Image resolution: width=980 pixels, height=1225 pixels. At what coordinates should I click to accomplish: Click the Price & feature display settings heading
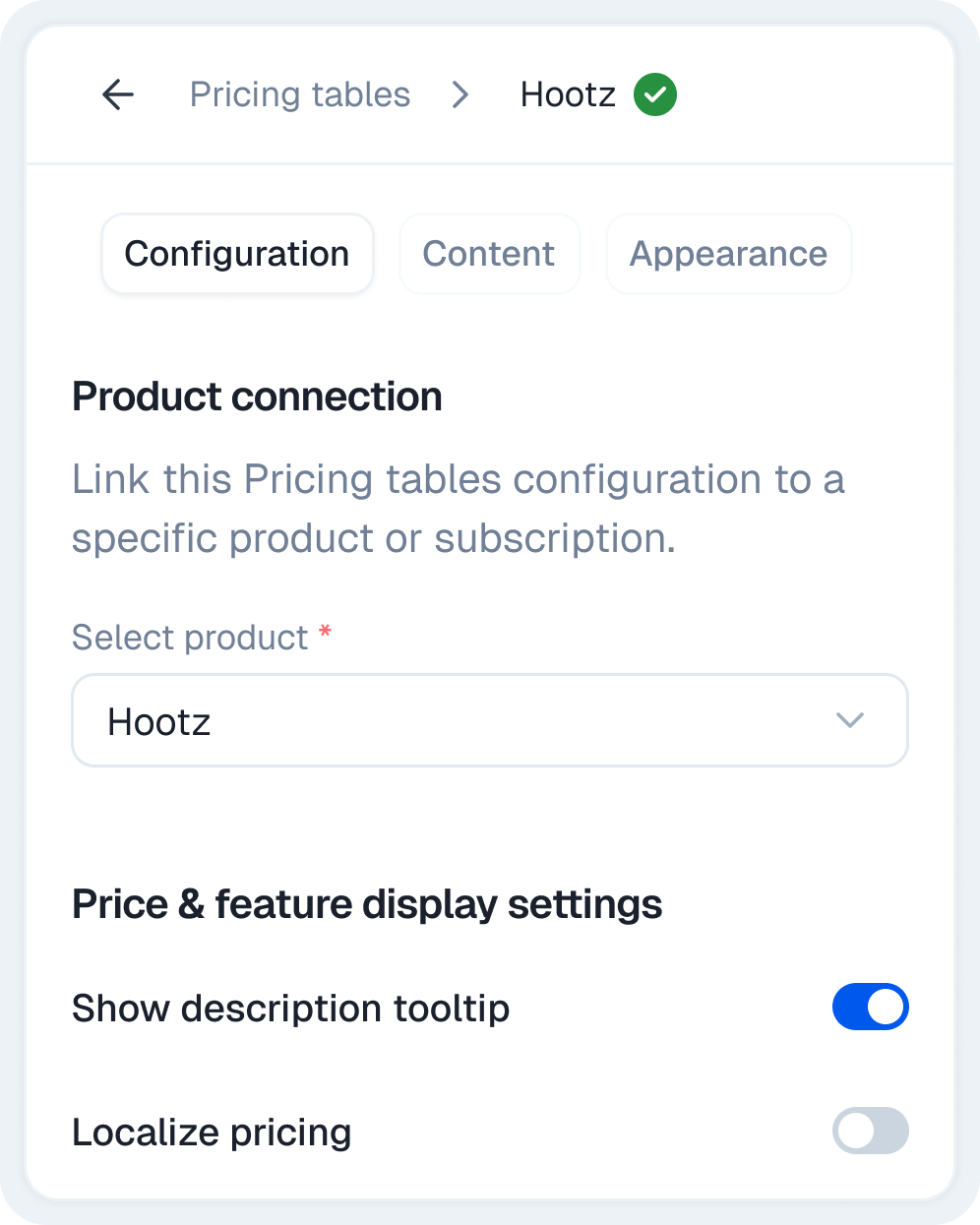coord(367,904)
